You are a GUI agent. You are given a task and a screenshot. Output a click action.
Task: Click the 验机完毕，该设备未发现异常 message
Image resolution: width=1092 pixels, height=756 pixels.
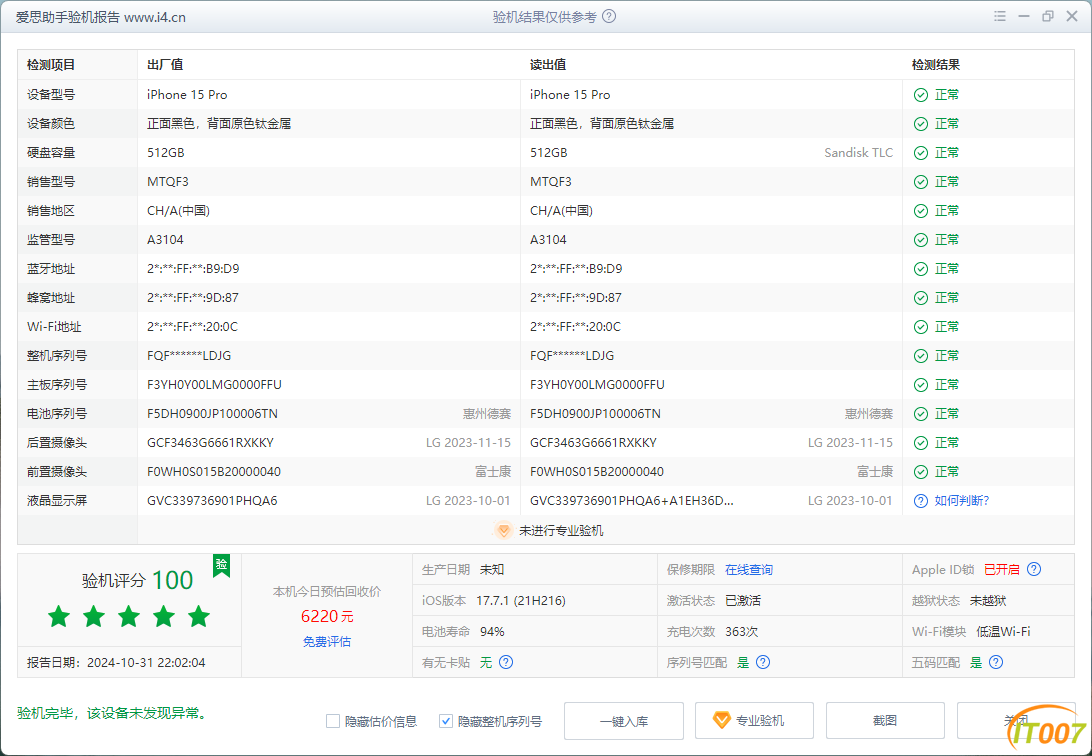click(x=112, y=714)
